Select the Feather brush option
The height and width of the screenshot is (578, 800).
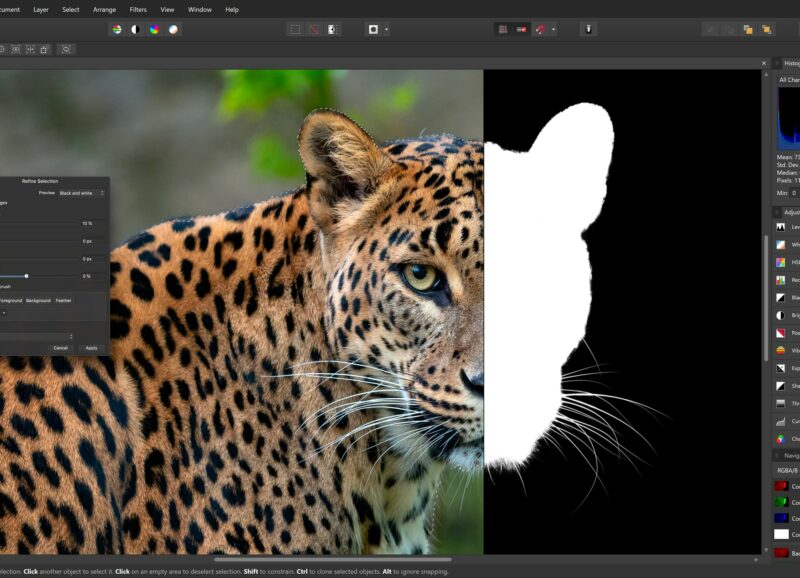(63, 300)
